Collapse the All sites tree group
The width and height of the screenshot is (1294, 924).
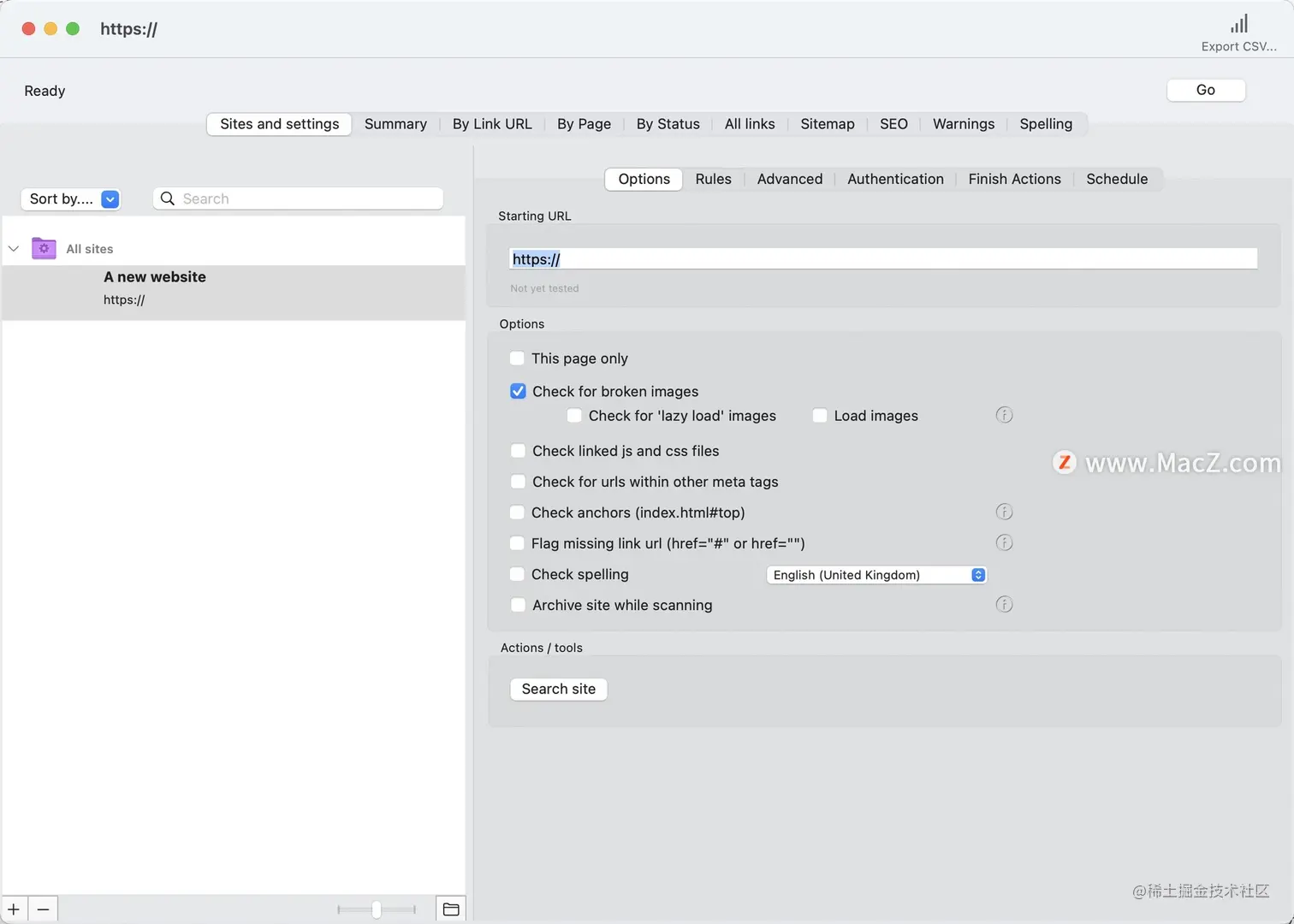tap(14, 249)
